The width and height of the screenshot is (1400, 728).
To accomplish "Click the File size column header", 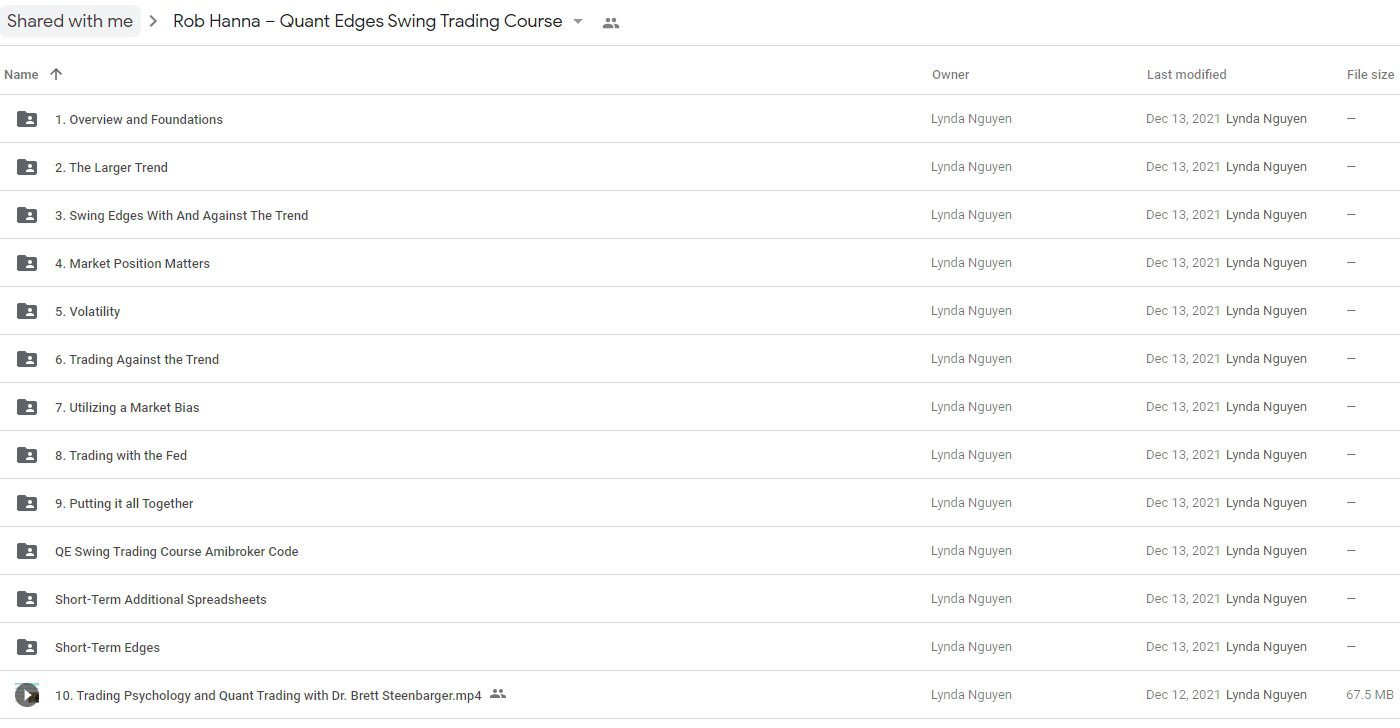I will (x=1370, y=74).
